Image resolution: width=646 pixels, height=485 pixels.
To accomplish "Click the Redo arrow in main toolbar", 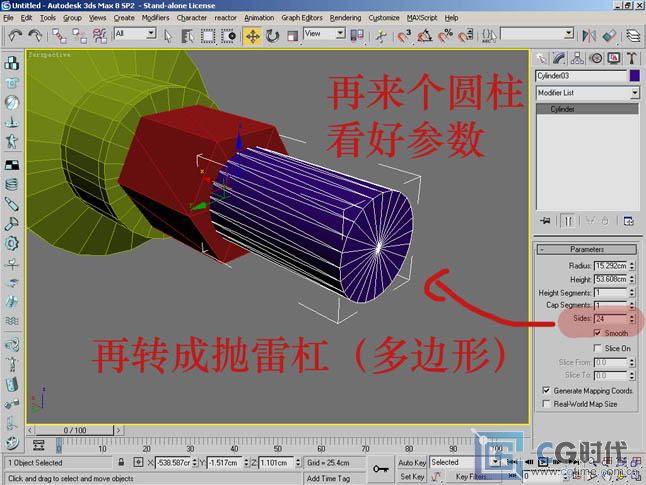I will pos(35,36).
